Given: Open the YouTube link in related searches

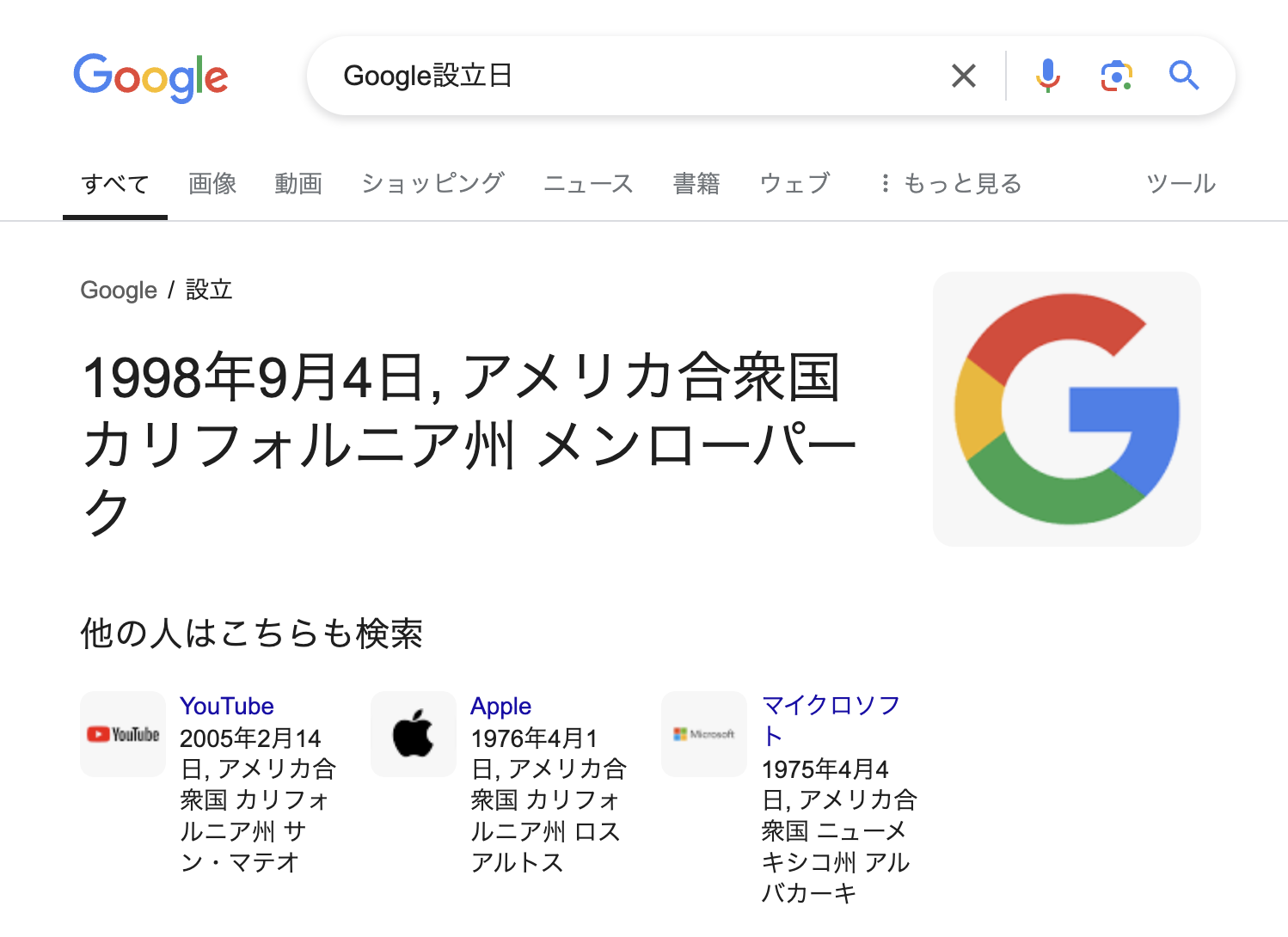Looking at the screenshot, I should tap(225, 706).
